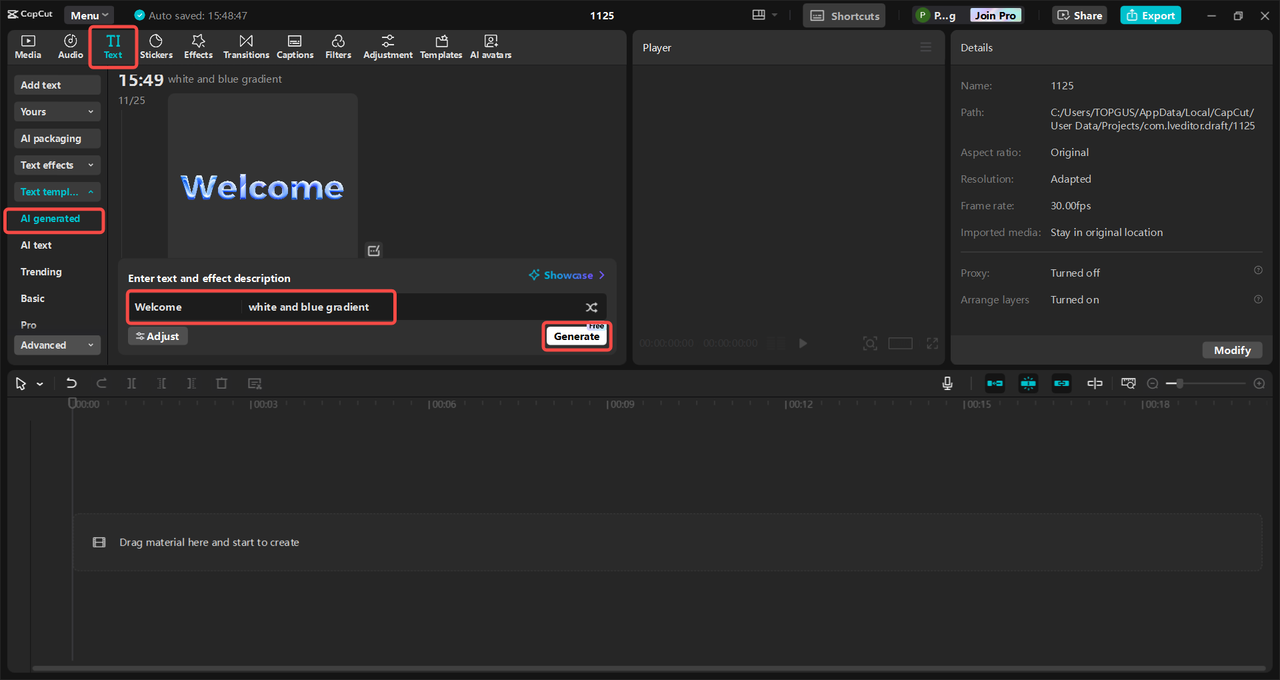This screenshot has width=1280, height=680.
Task: Select the Trending category
Action: (x=41, y=272)
